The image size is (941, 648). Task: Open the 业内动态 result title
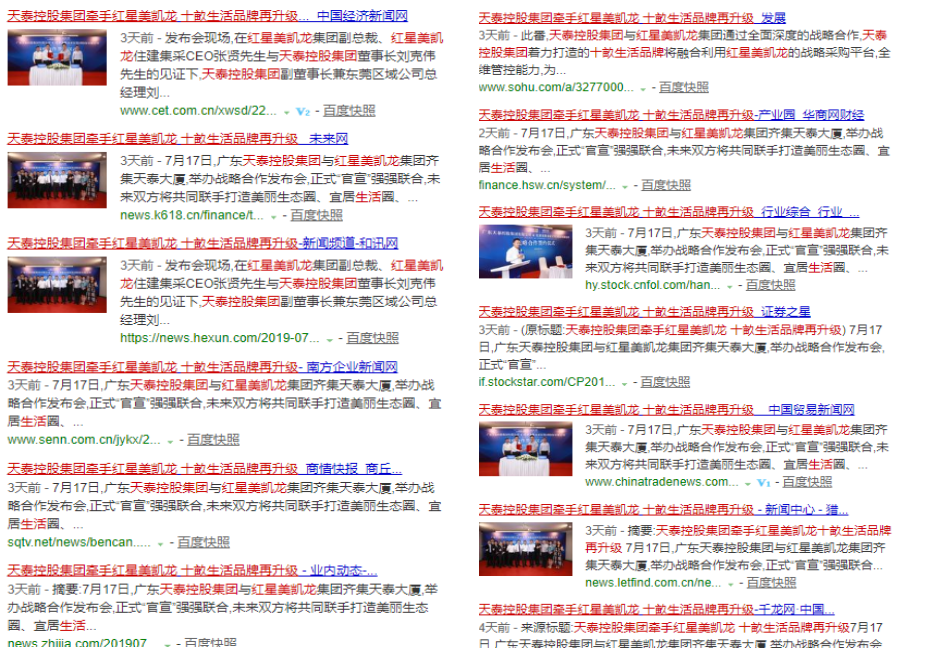pyautogui.click(x=192, y=571)
